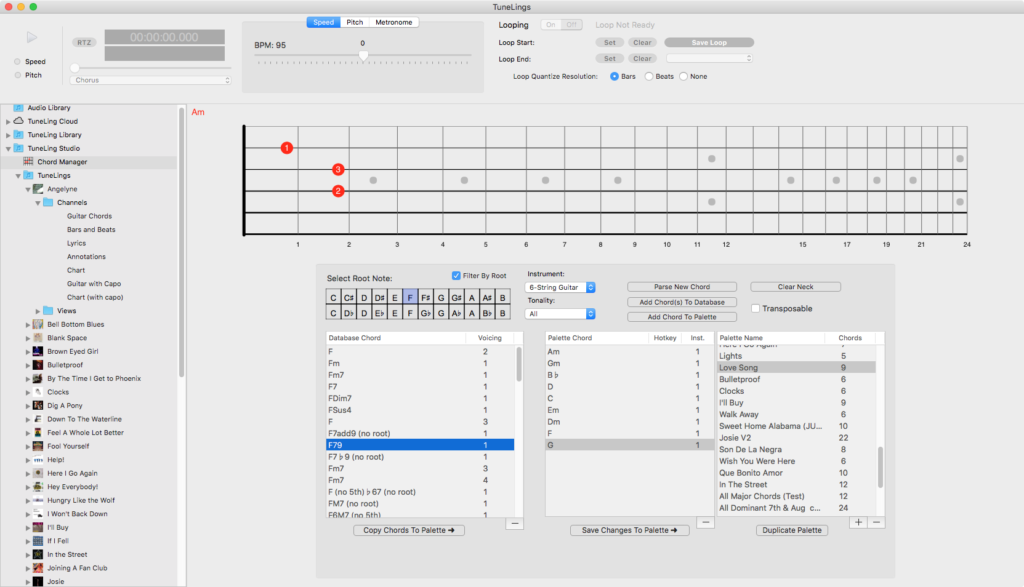Select Bars and Beats channel
The height and width of the screenshot is (587, 1024).
(x=91, y=230)
